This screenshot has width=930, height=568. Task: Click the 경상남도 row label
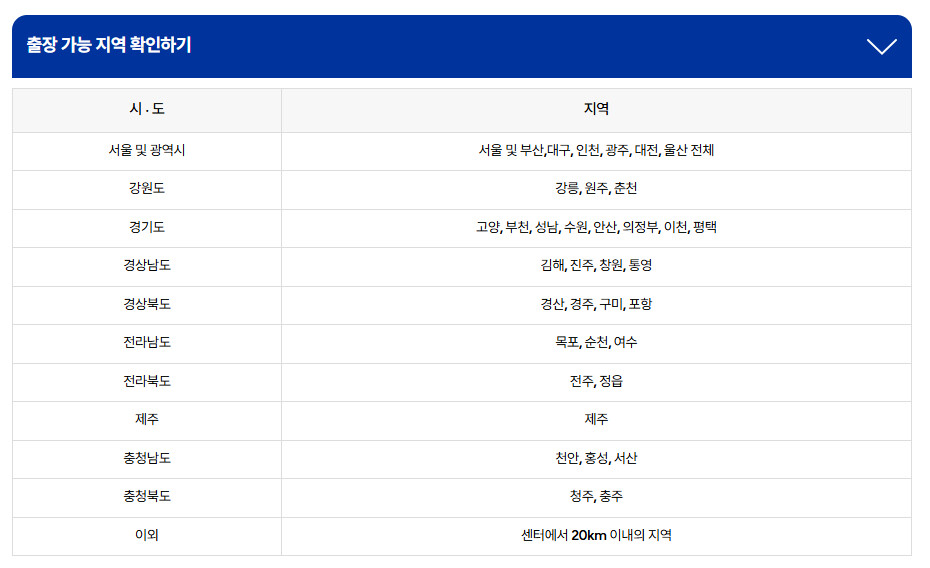[147, 265]
